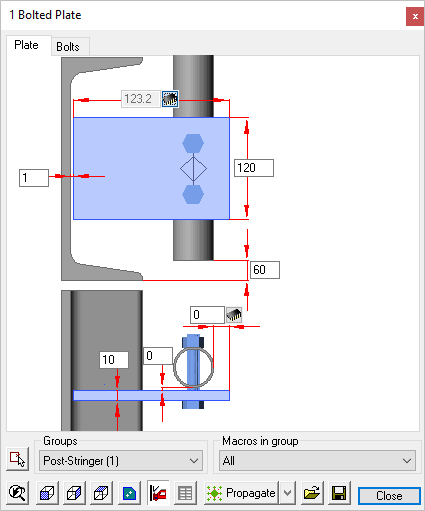
Task: Click the Propagate button
Action: click(241, 493)
